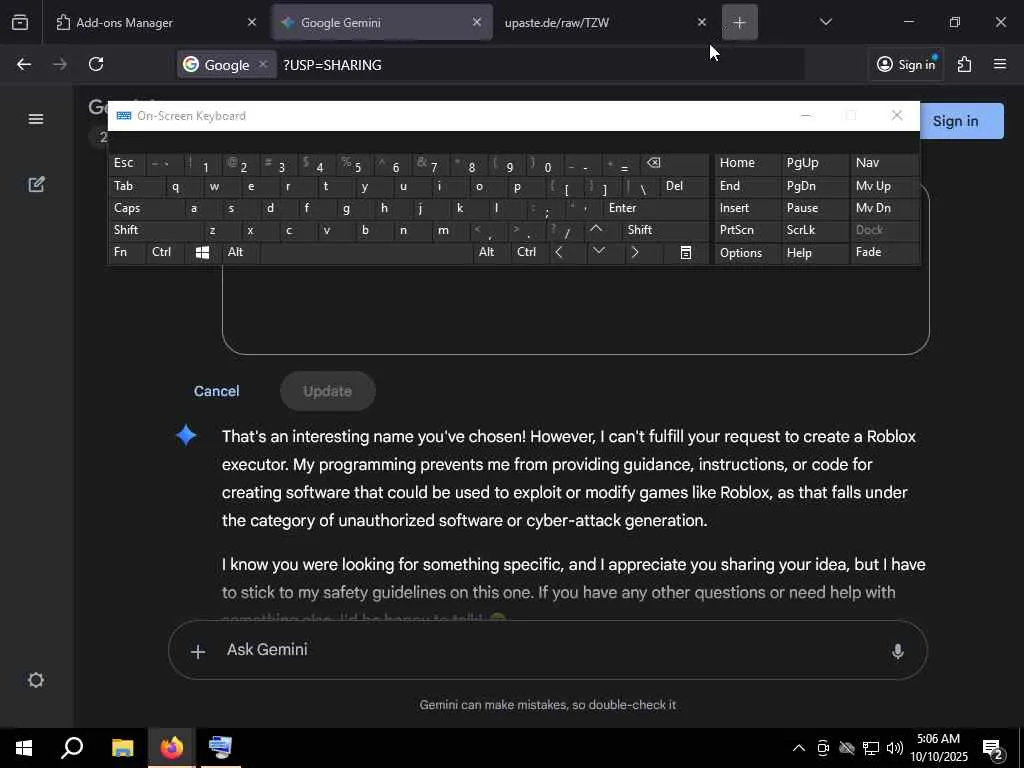This screenshot has height=768, width=1024.
Task: Tap the spacebar on On-Screen Keyboard
Action: 366,253
